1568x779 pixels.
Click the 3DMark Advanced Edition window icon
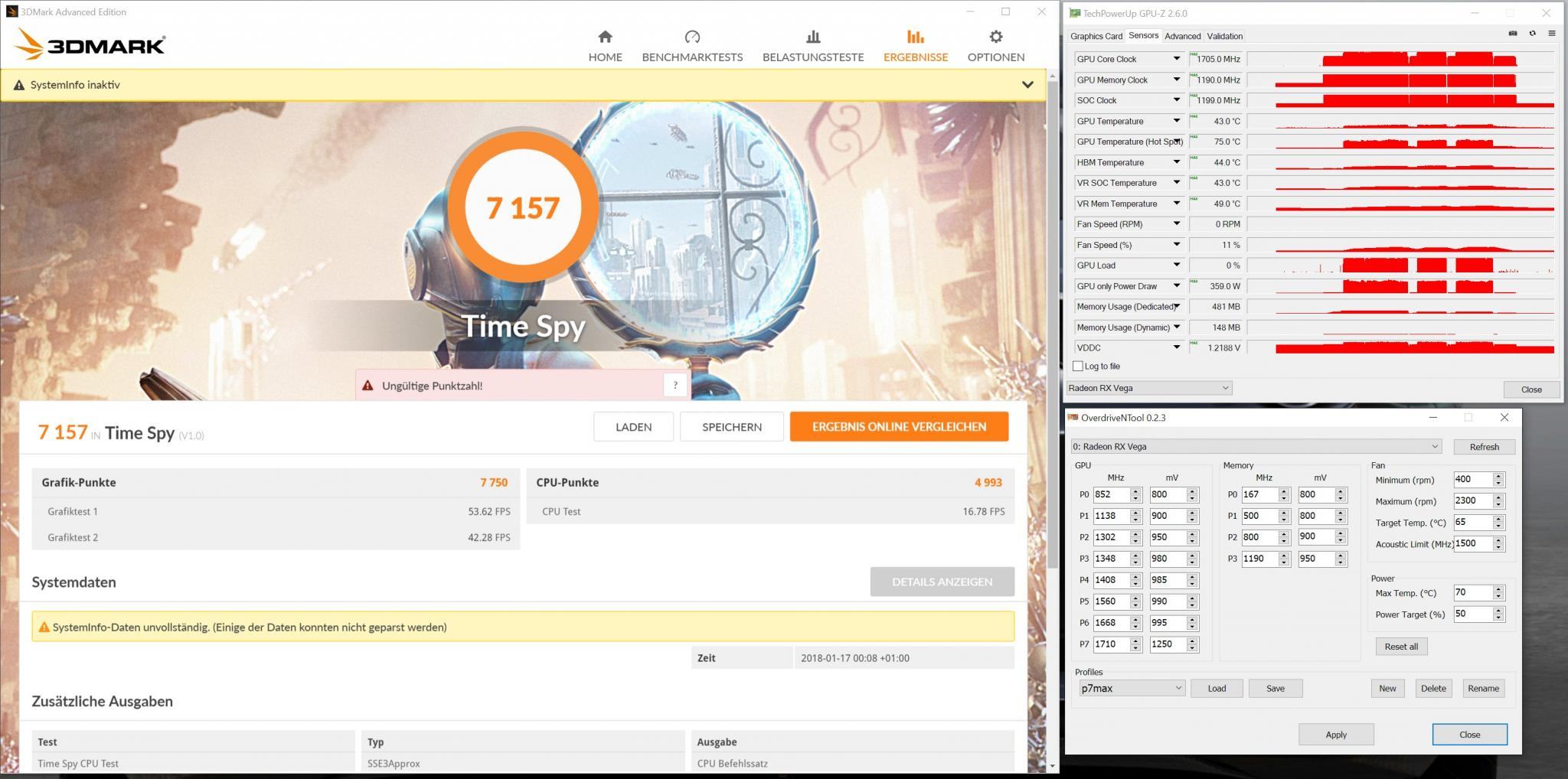click(x=11, y=11)
